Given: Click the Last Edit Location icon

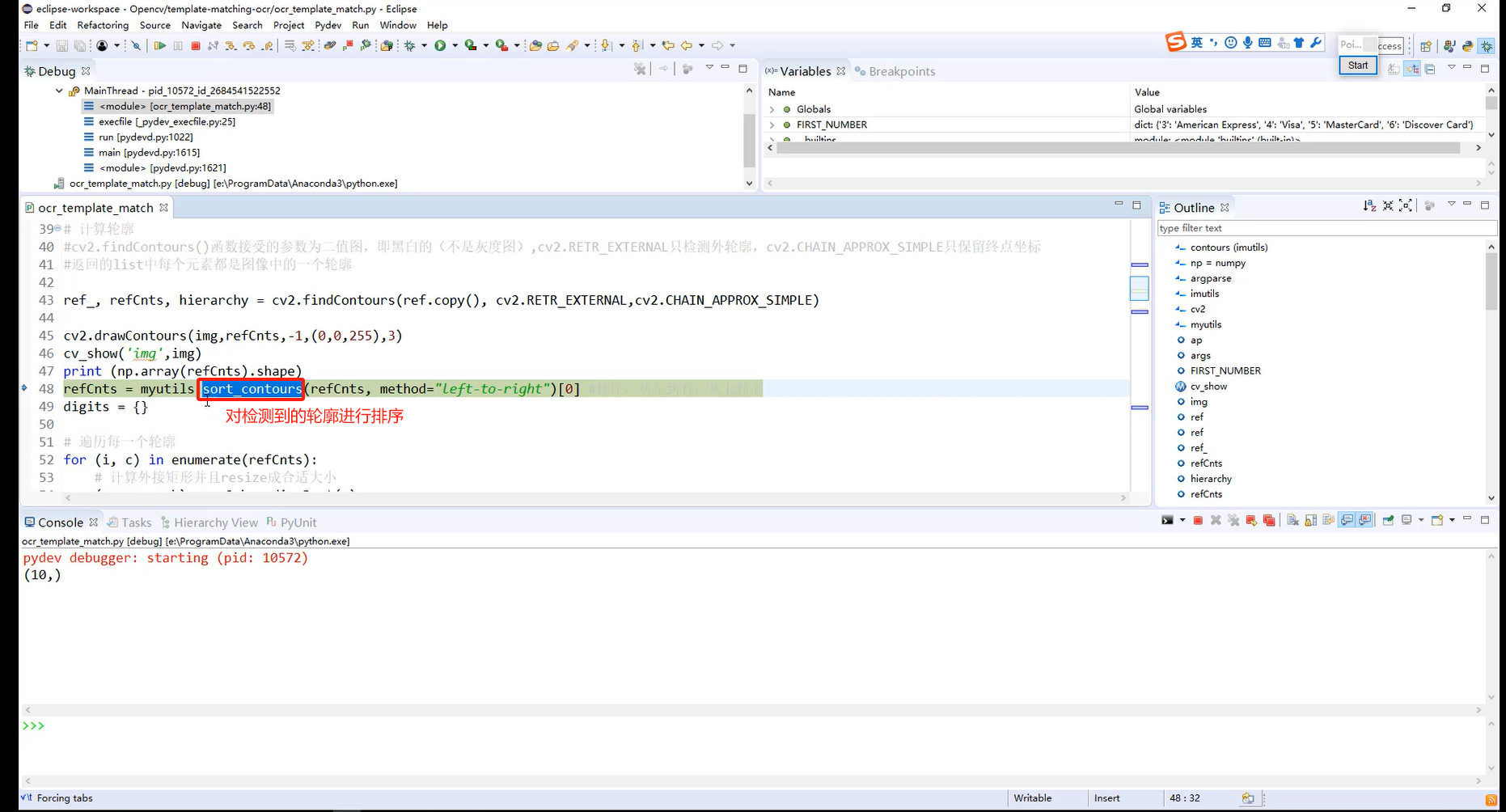Looking at the screenshot, I should coord(668,45).
